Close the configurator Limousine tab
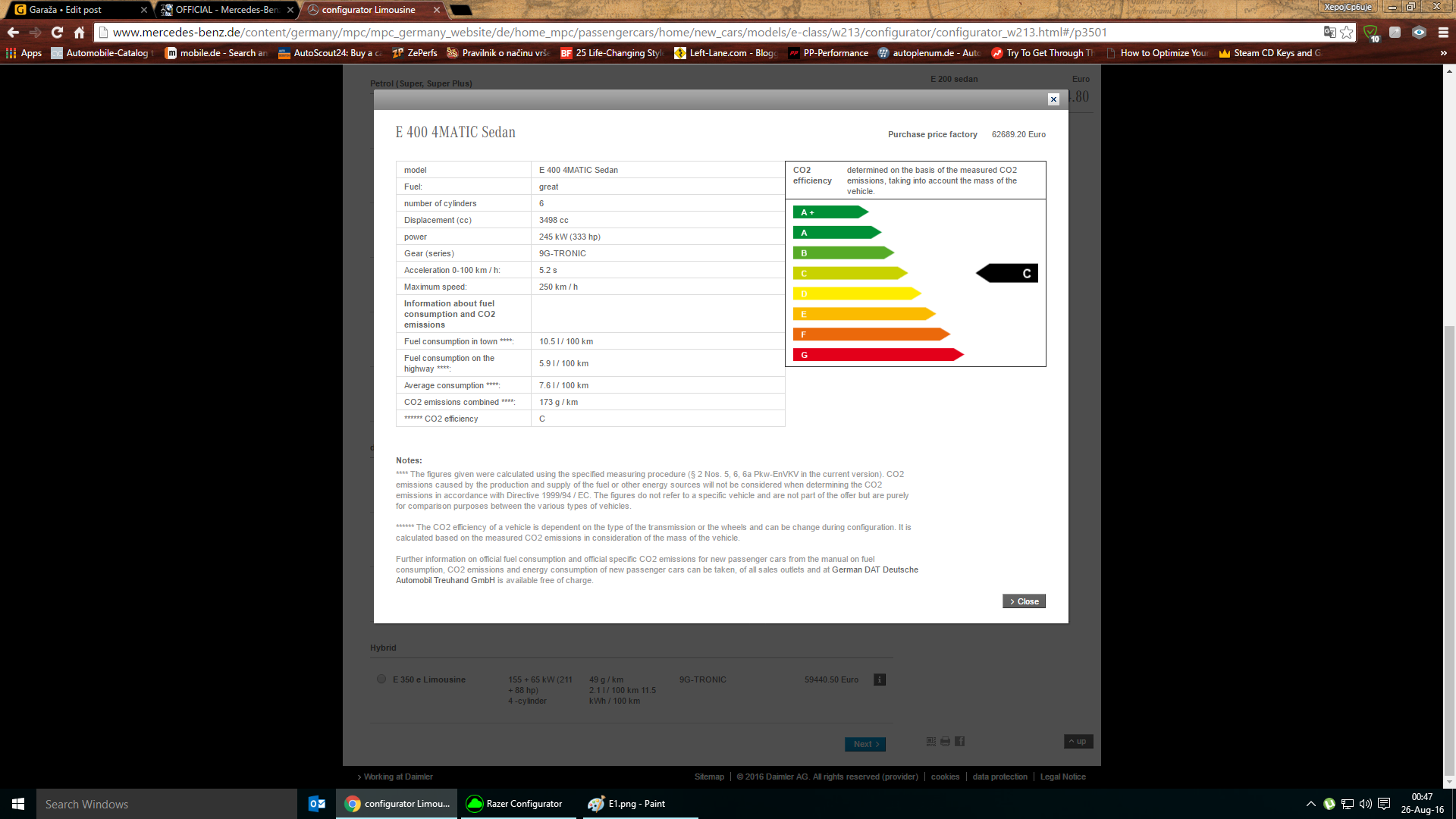 [x=437, y=10]
